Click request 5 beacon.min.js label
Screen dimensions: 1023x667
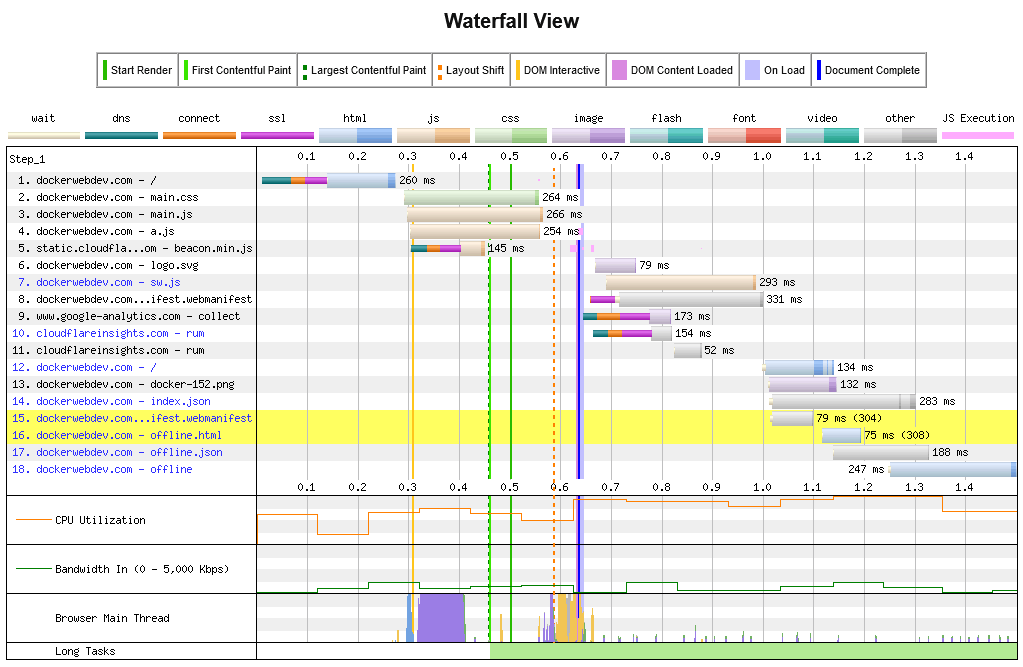pyautogui.click(x=134, y=249)
